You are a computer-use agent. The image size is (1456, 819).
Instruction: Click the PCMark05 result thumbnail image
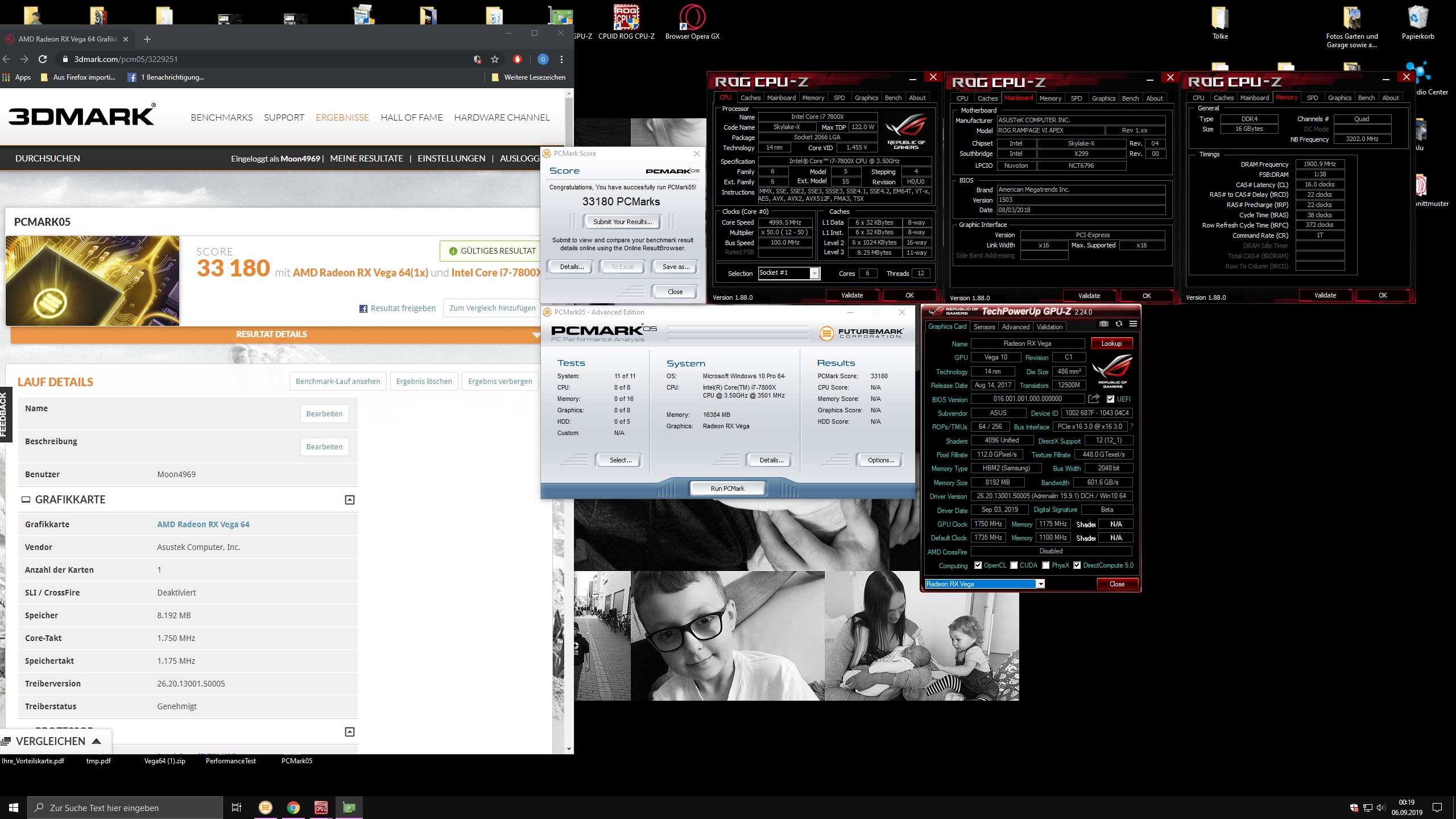pos(93,281)
